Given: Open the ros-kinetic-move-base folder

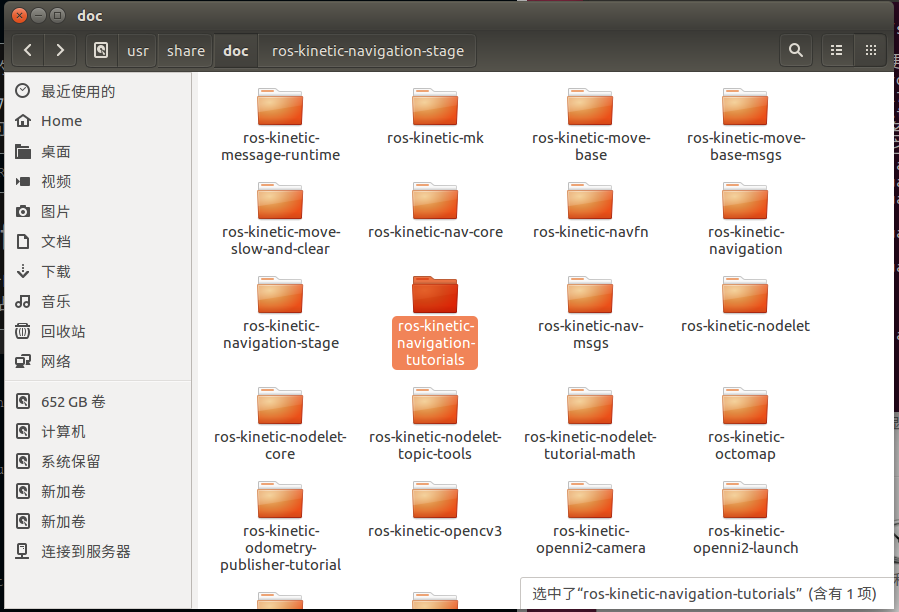Looking at the screenshot, I should click(590, 107).
